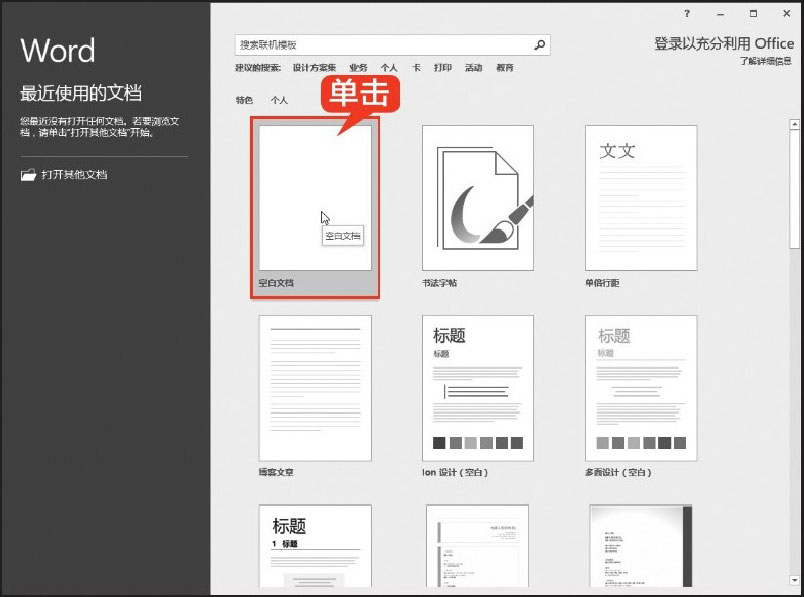This screenshot has height=597, width=804.
Task: Click 登录以充分利用 Office sign-in link
Action: click(x=724, y=44)
